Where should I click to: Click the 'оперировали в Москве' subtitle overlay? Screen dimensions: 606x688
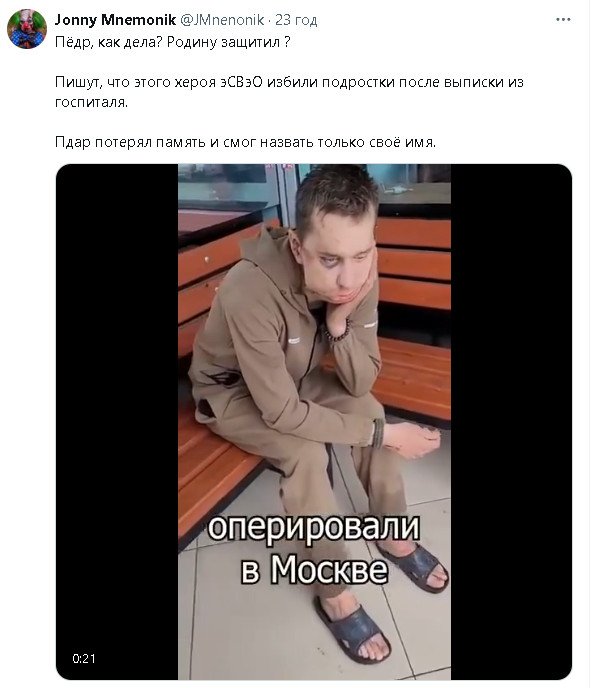click(x=314, y=548)
